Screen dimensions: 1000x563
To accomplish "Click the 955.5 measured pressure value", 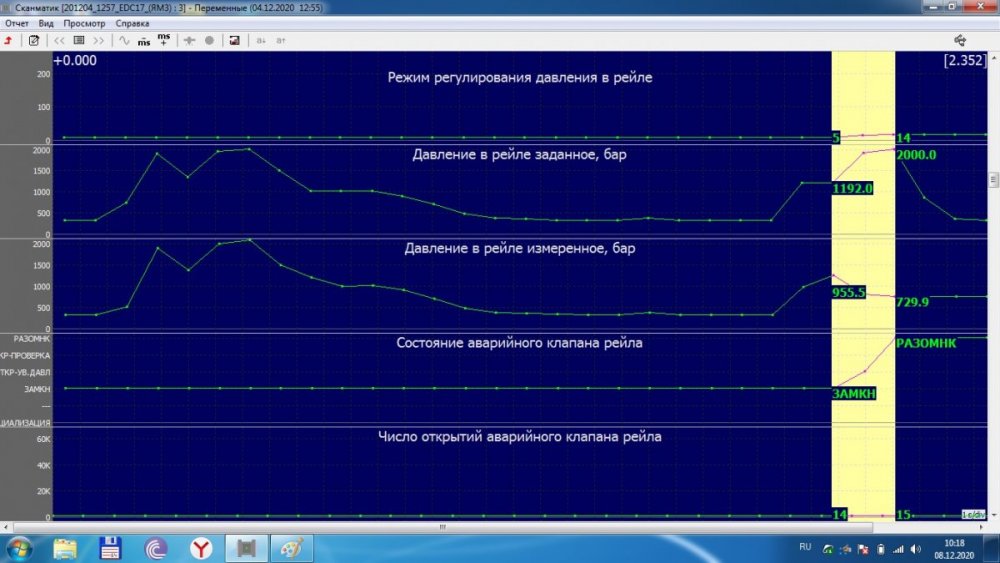I will pyautogui.click(x=849, y=292).
